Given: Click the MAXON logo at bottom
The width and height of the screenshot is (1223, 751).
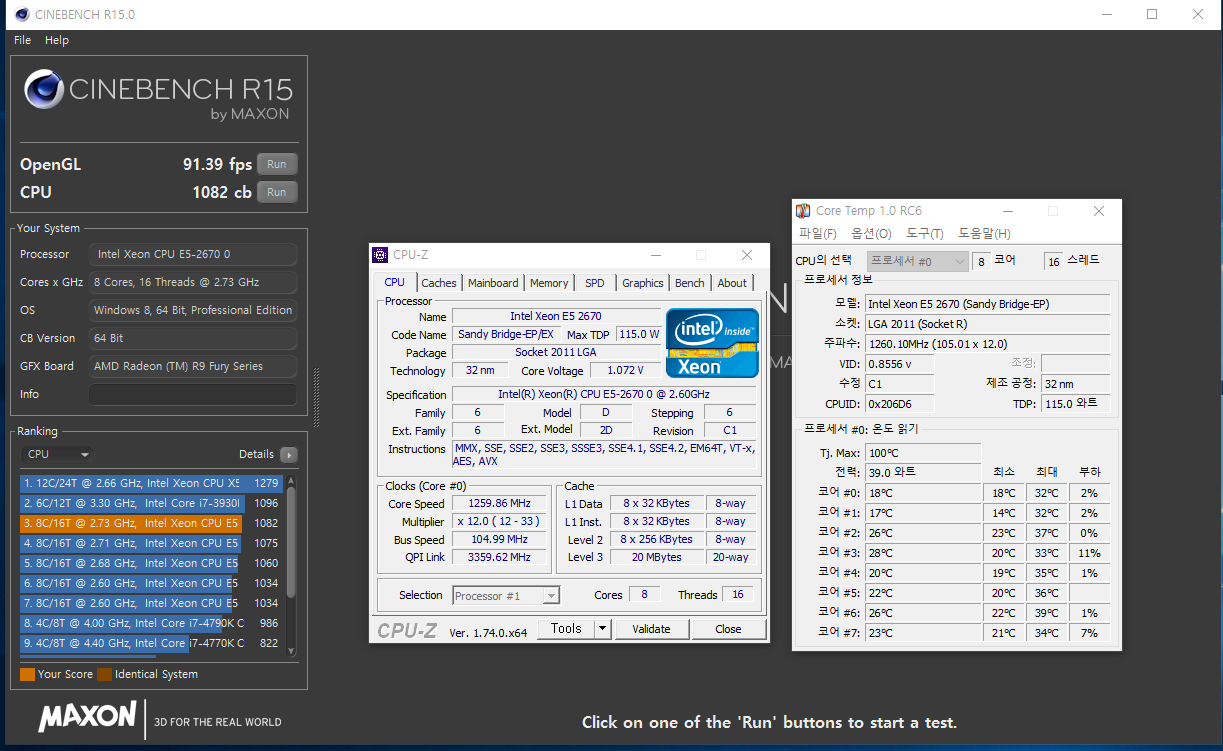Looking at the screenshot, I should coord(88,716).
